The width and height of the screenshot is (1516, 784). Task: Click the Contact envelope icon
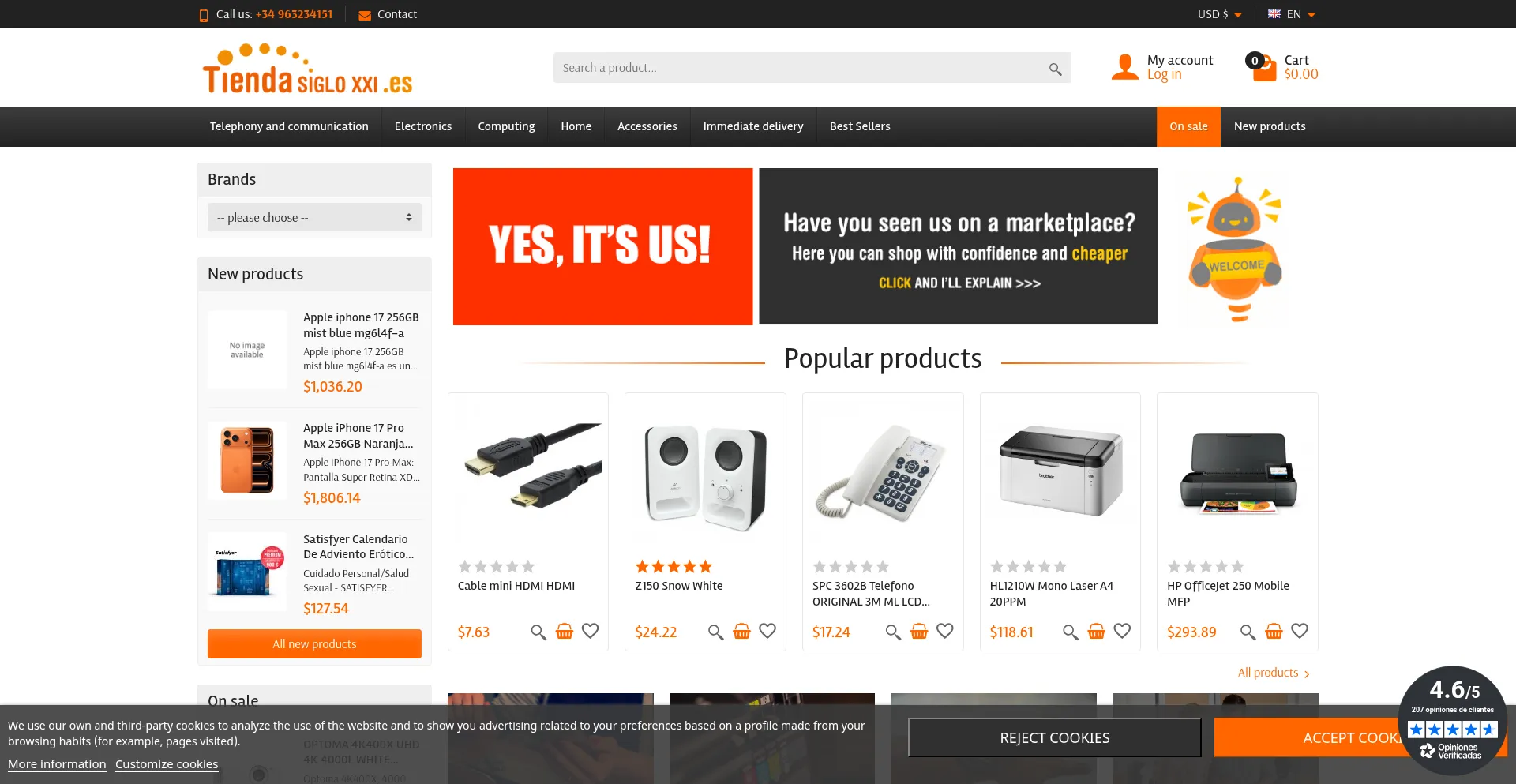coord(365,15)
